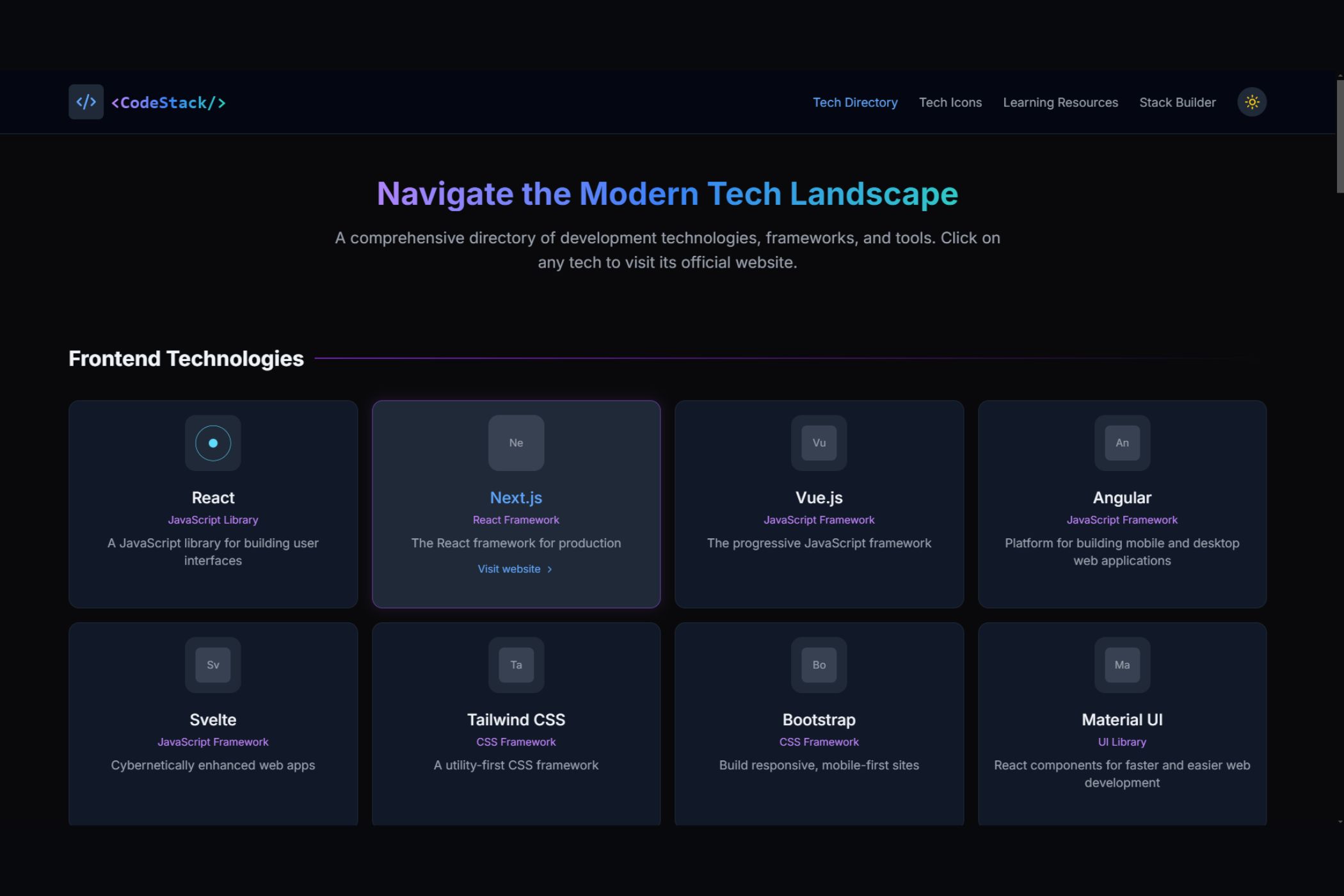Click the <CodeStack/> brand text
The image size is (1344, 896).
[x=168, y=102]
